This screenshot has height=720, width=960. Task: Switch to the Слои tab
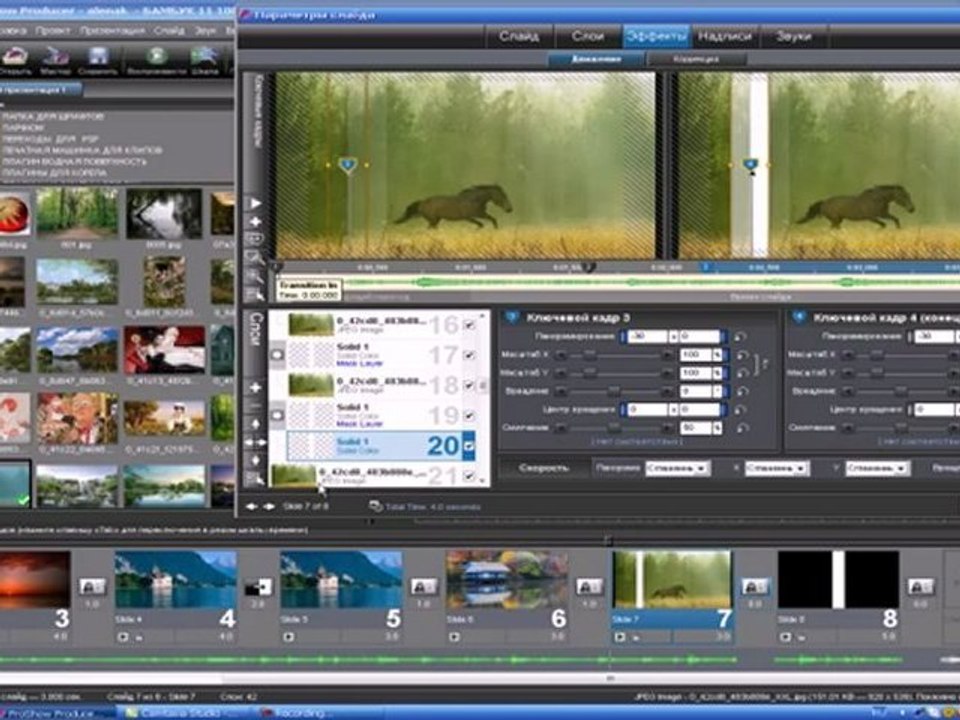[x=587, y=36]
